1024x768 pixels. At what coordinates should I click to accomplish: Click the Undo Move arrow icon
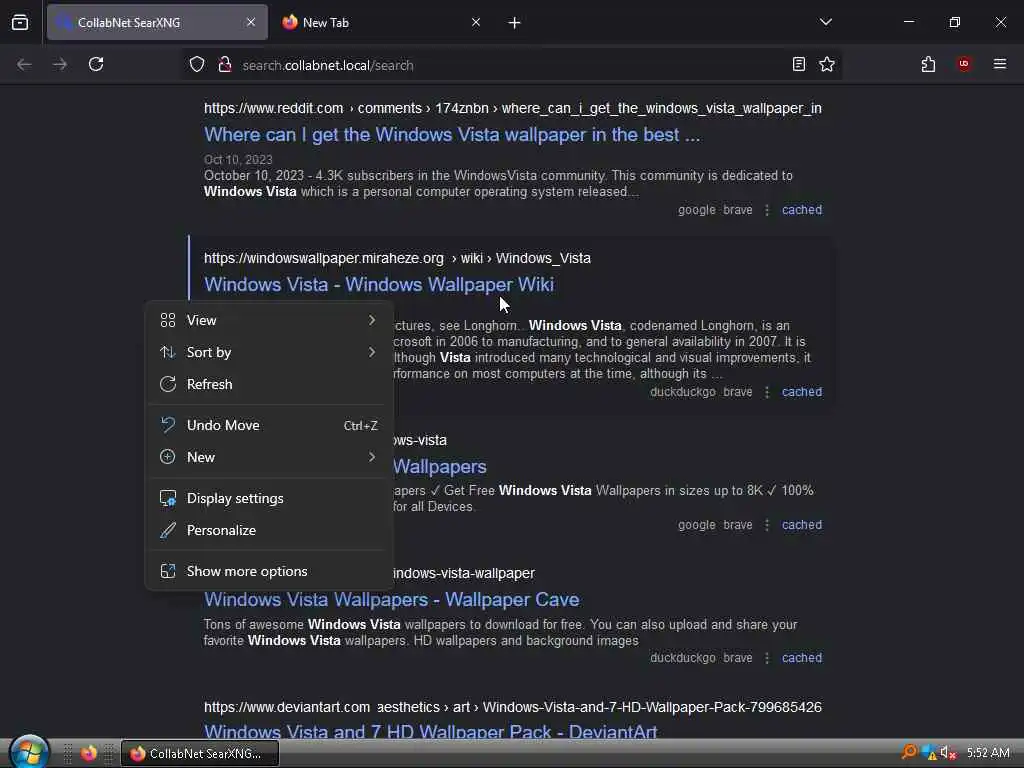click(168, 425)
